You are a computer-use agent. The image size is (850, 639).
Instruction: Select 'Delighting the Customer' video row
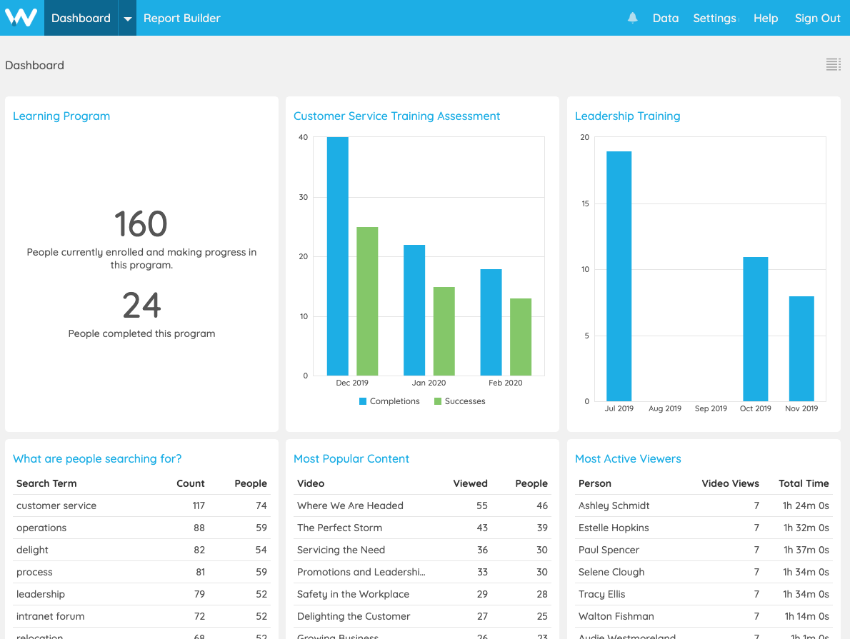(422, 616)
